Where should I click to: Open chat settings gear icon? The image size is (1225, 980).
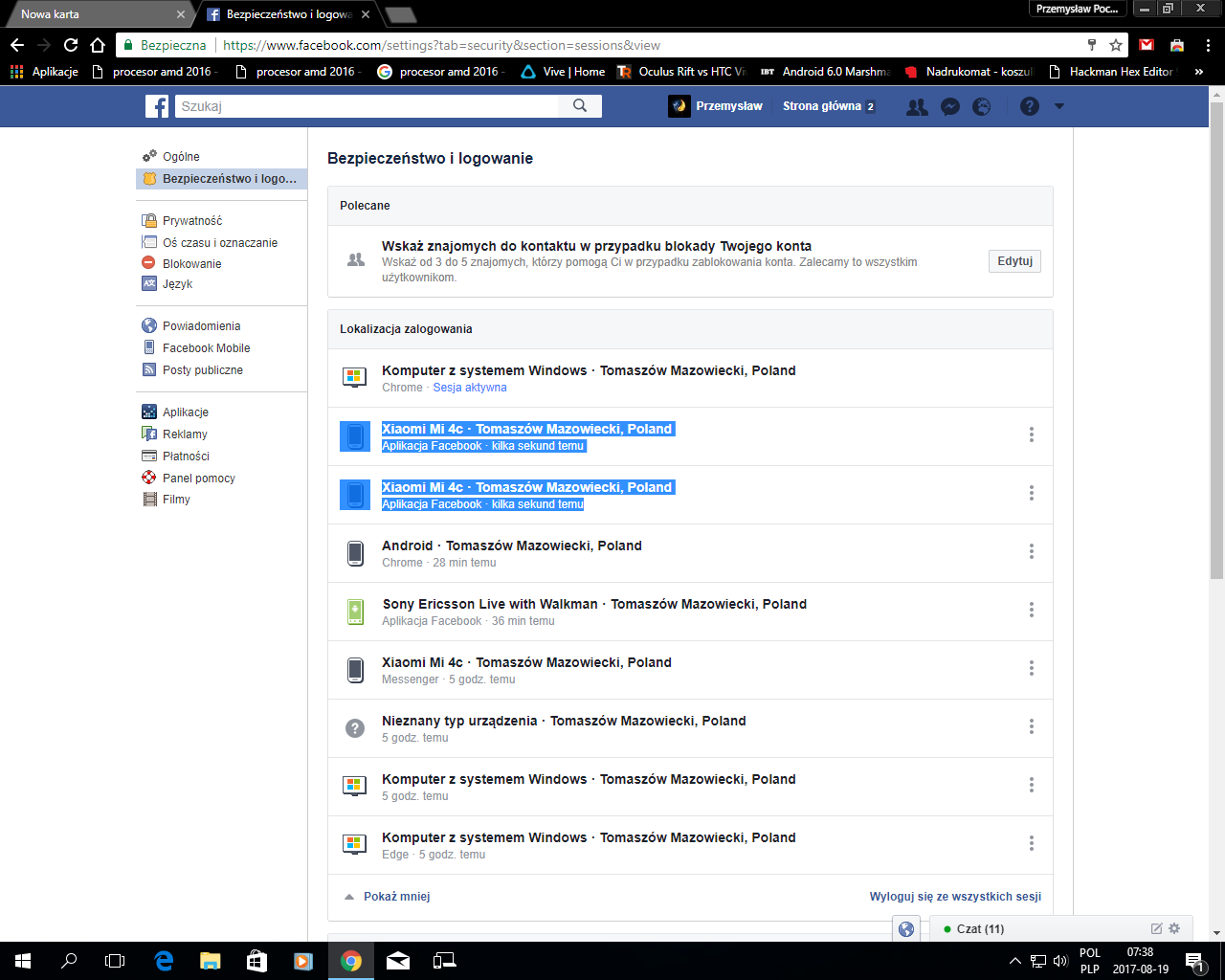click(1174, 928)
